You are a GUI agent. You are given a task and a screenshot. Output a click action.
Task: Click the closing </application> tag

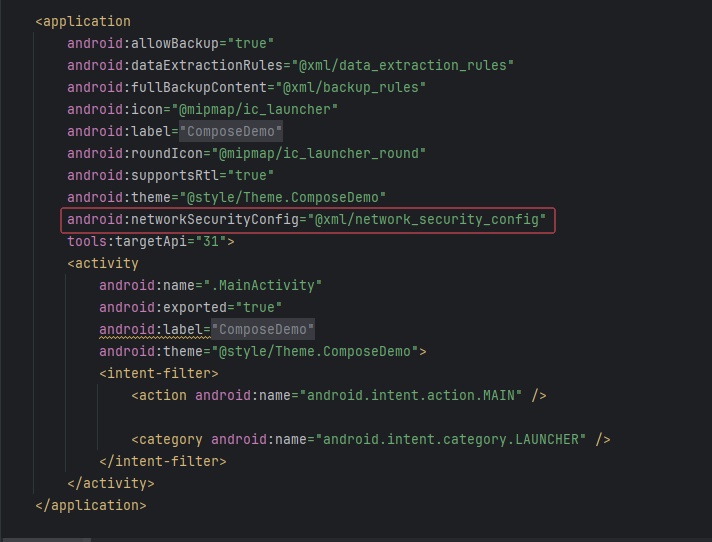[x=91, y=506]
